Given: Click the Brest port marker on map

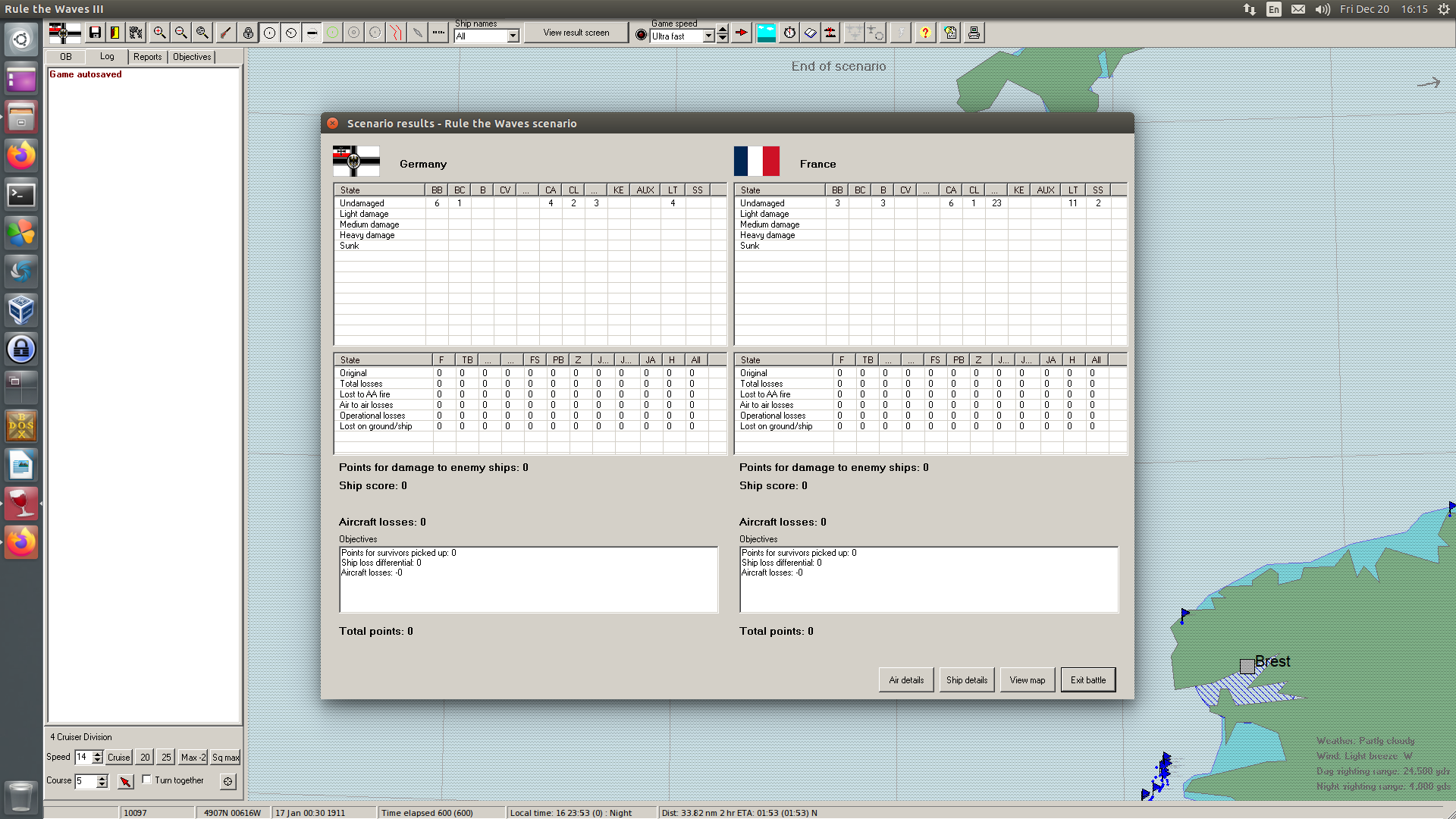Looking at the screenshot, I should pos(1247,666).
